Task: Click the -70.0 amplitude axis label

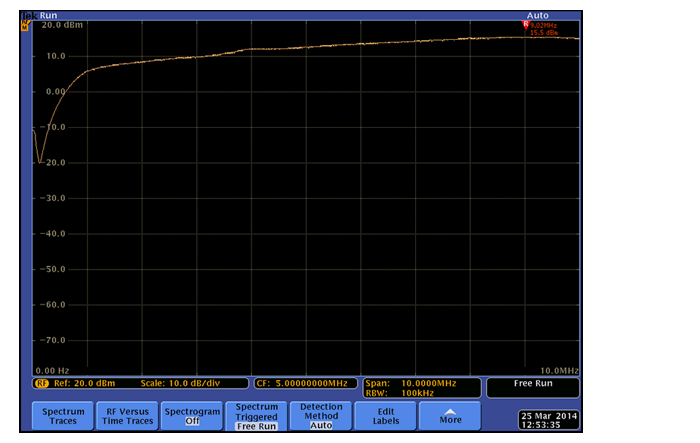Action: point(53,340)
